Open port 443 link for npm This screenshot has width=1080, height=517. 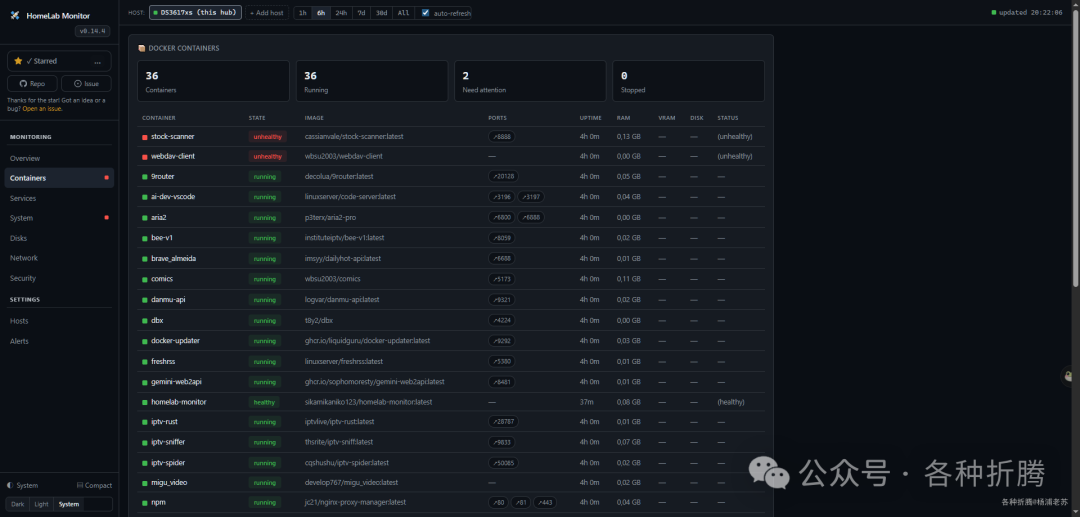545,503
